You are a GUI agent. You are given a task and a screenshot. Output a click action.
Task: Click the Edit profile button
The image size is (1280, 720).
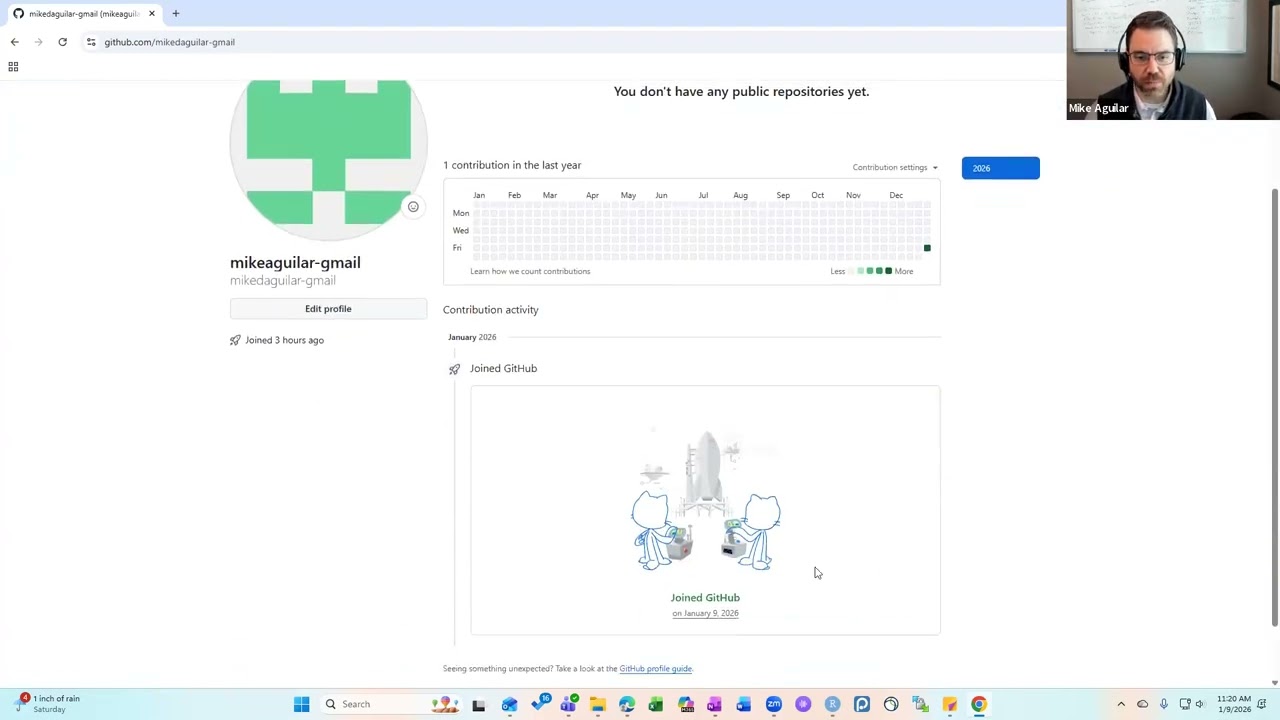click(328, 309)
